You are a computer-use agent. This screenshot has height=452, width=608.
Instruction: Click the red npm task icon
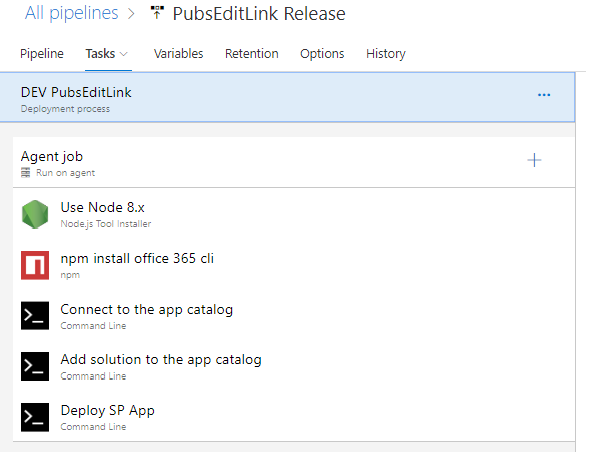pos(35,265)
